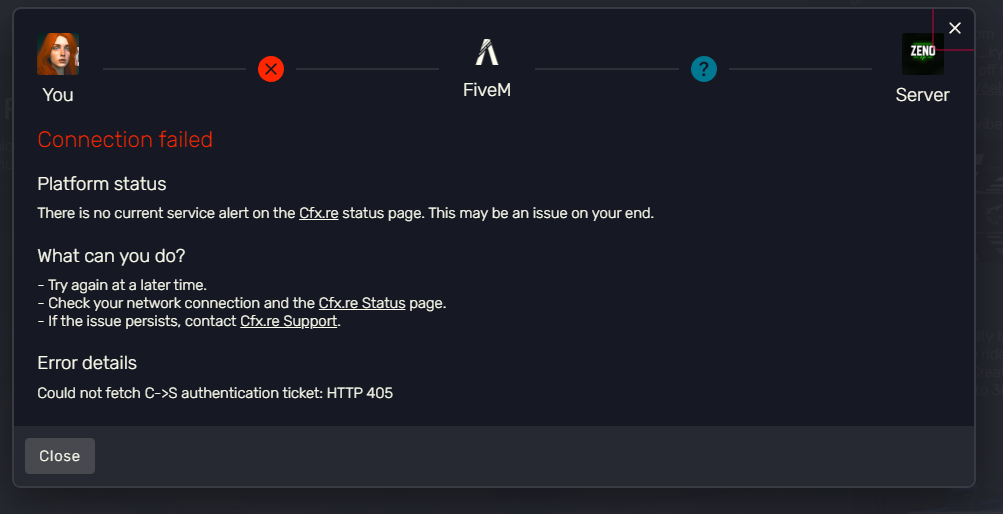Click the "Error details" heading
The image size is (1003, 514).
pos(87,363)
